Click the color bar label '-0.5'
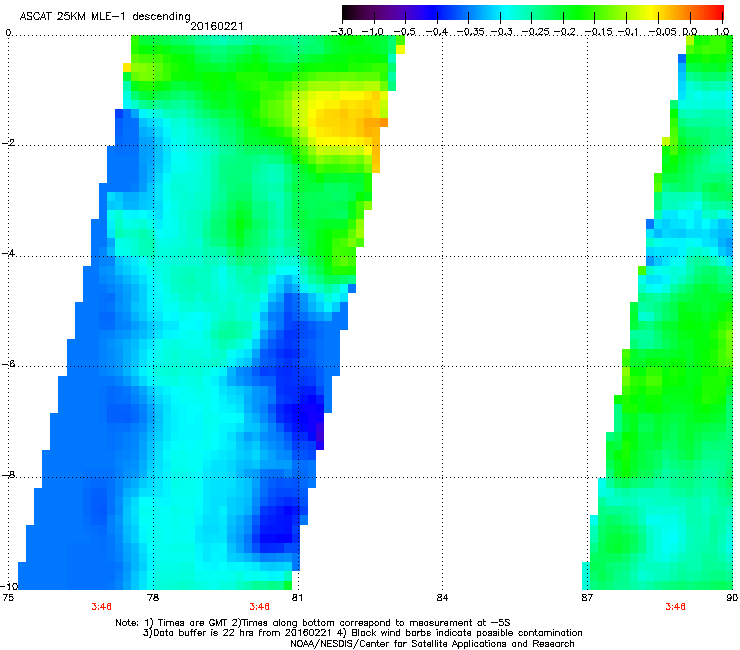Viewport: 740px width, 650px height. tap(404, 32)
